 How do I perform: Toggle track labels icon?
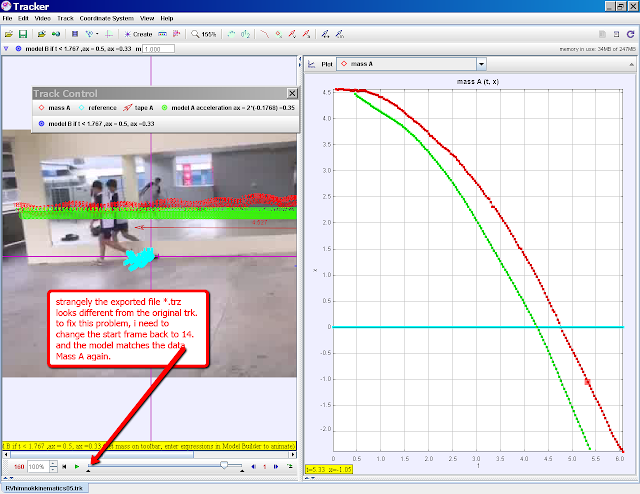[x=245, y=34]
